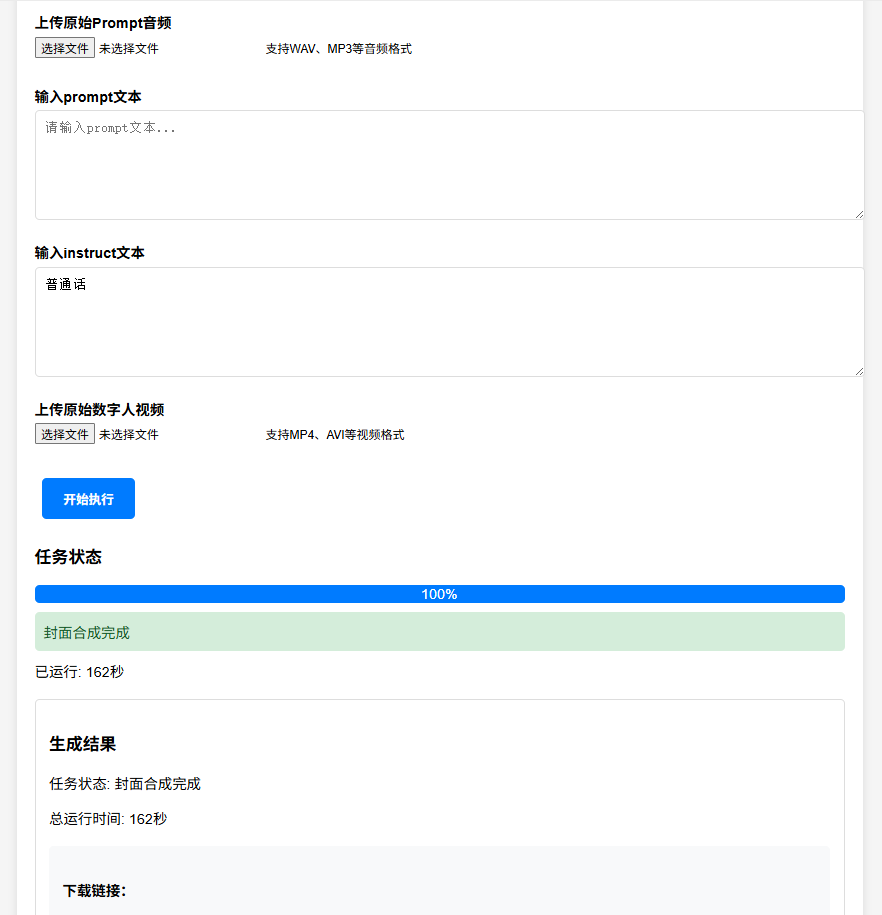Viewport: 882px width, 915px height.
Task: Click the 支持MP4、AVI等视频格式 hint text
Action: tap(334, 435)
